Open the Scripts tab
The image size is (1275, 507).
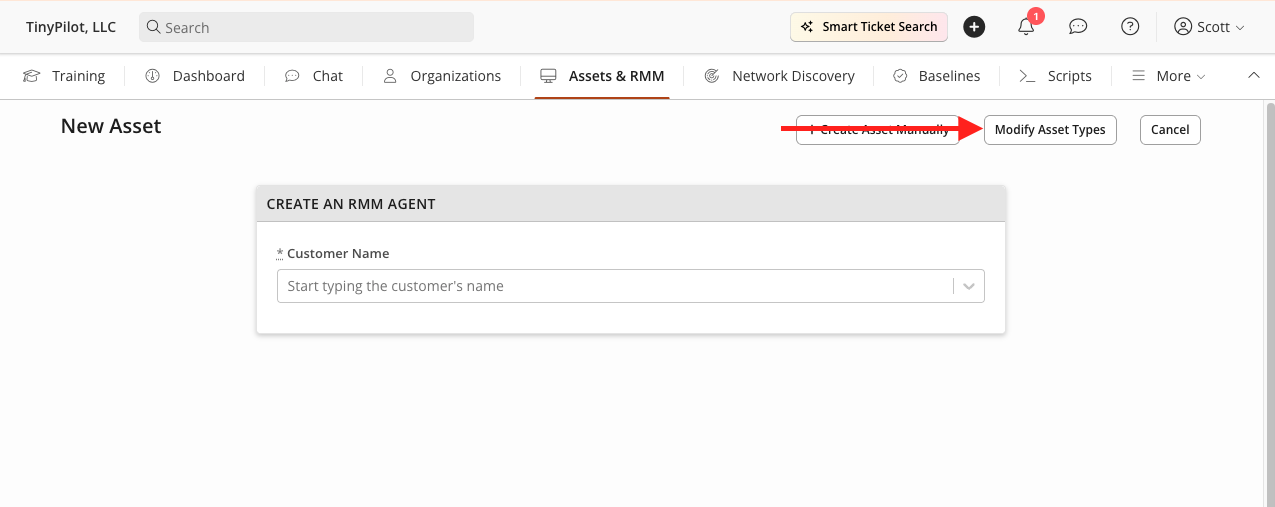click(1055, 76)
